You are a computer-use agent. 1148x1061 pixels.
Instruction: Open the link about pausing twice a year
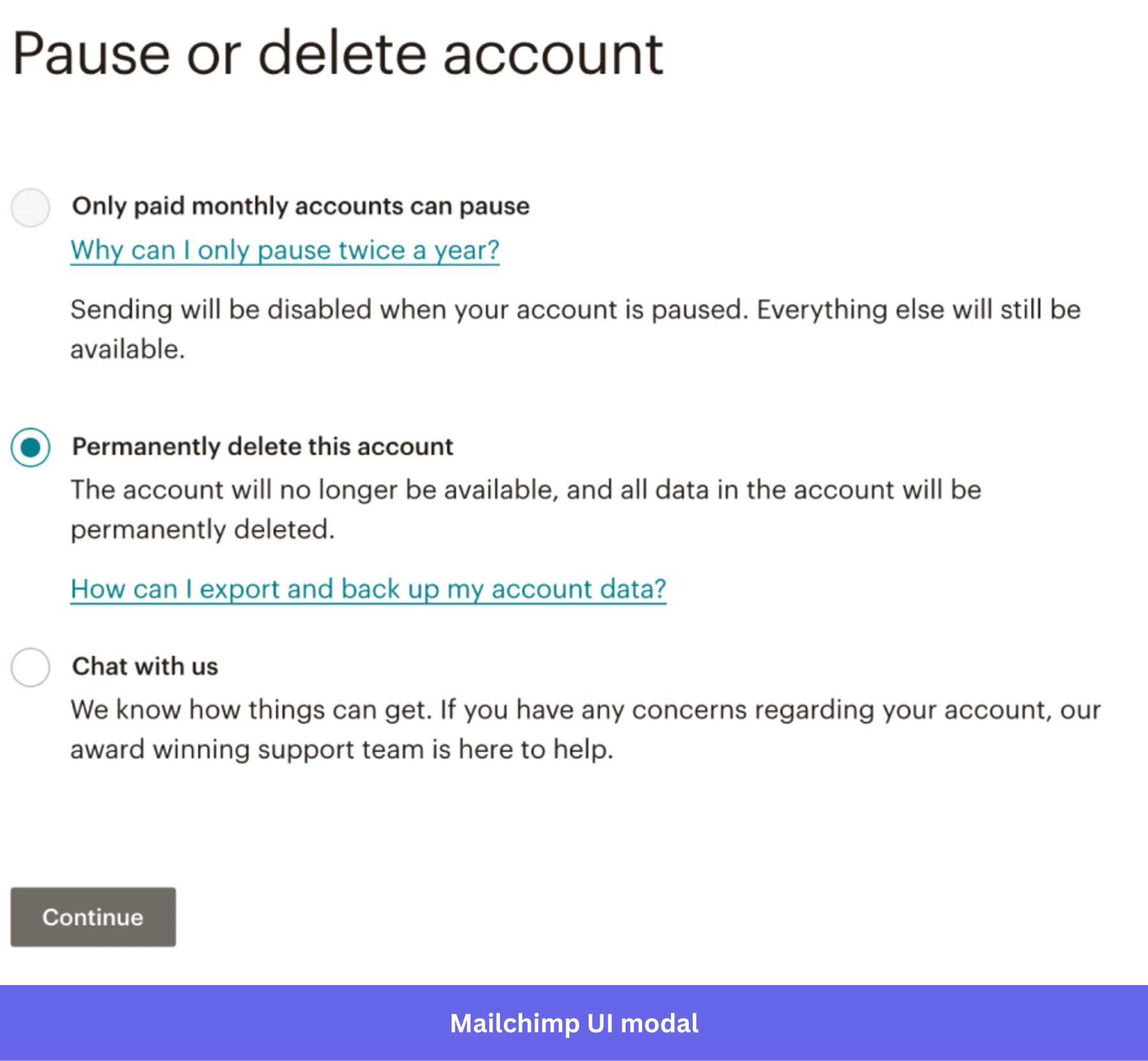284,250
